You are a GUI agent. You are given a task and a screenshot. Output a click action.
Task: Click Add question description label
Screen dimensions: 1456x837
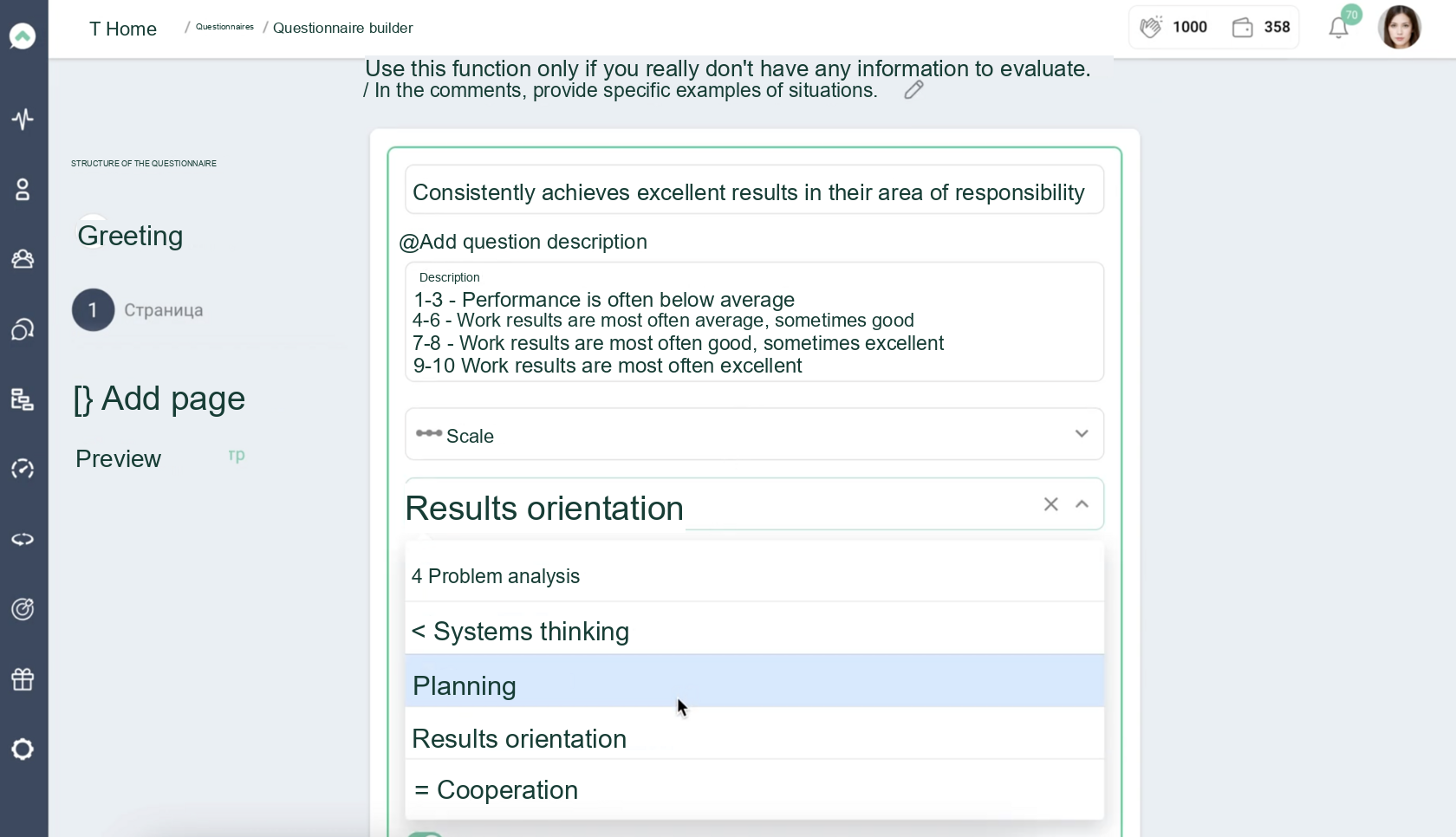coord(523,242)
